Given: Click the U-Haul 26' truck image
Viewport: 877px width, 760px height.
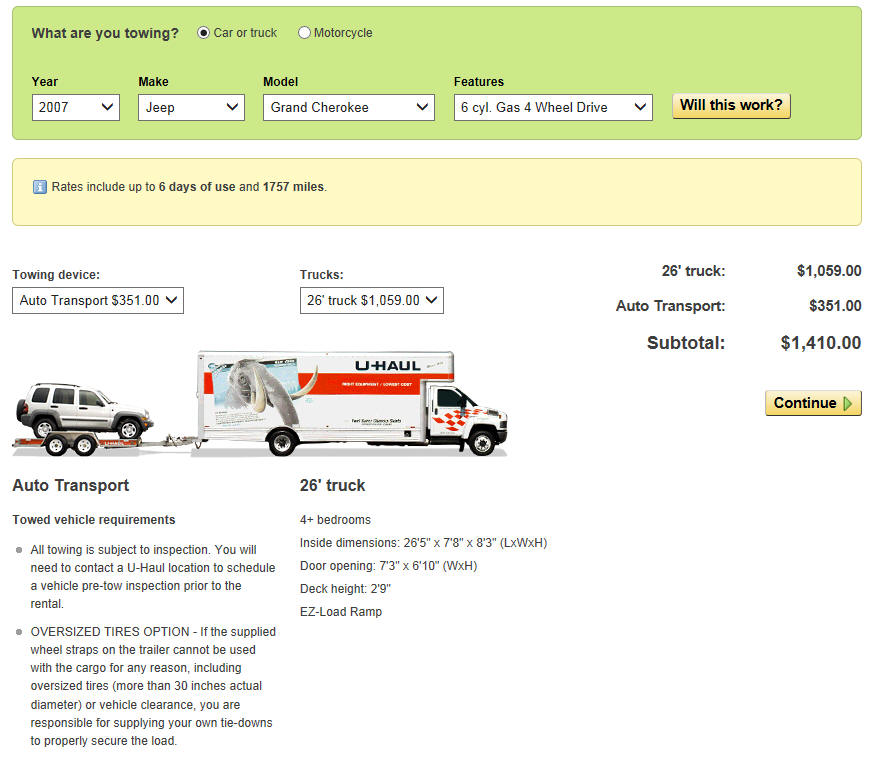Looking at the screenshot, I should 352,403.
